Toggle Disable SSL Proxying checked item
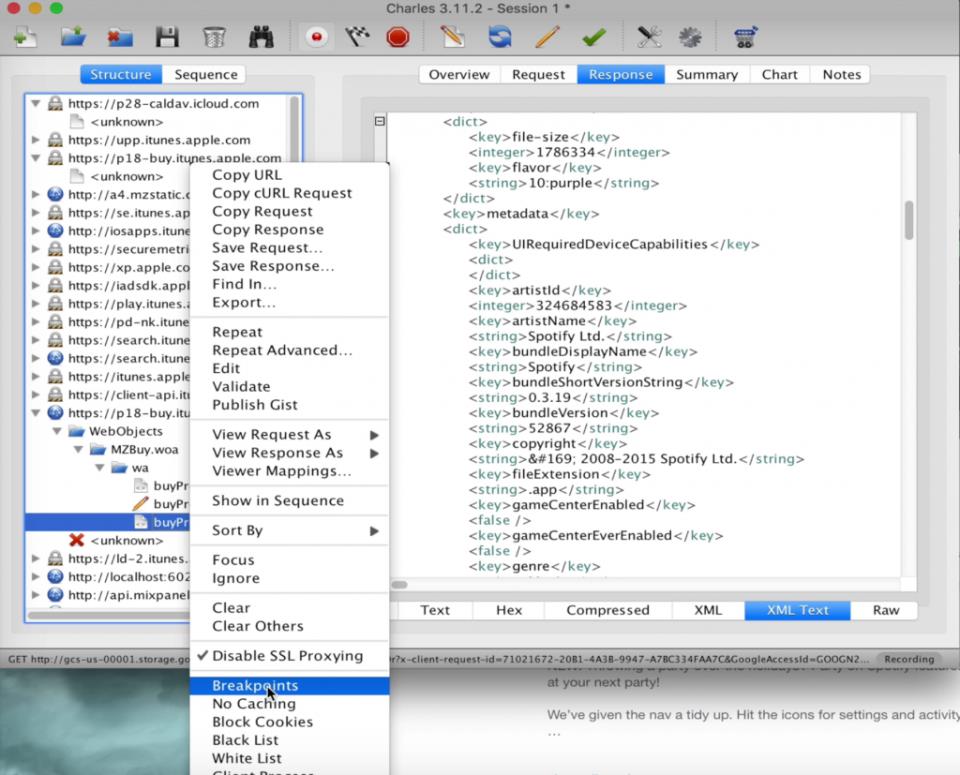 [x=287, y=656]
